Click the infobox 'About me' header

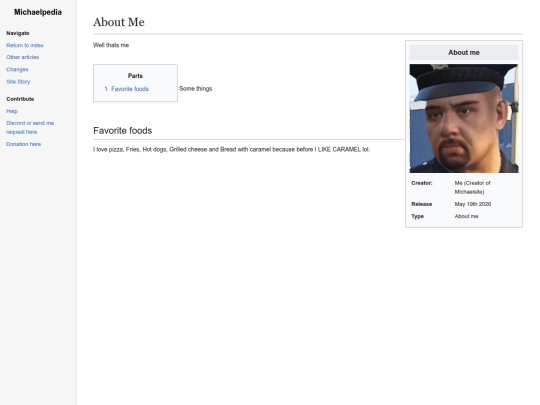tap(464, 53)
